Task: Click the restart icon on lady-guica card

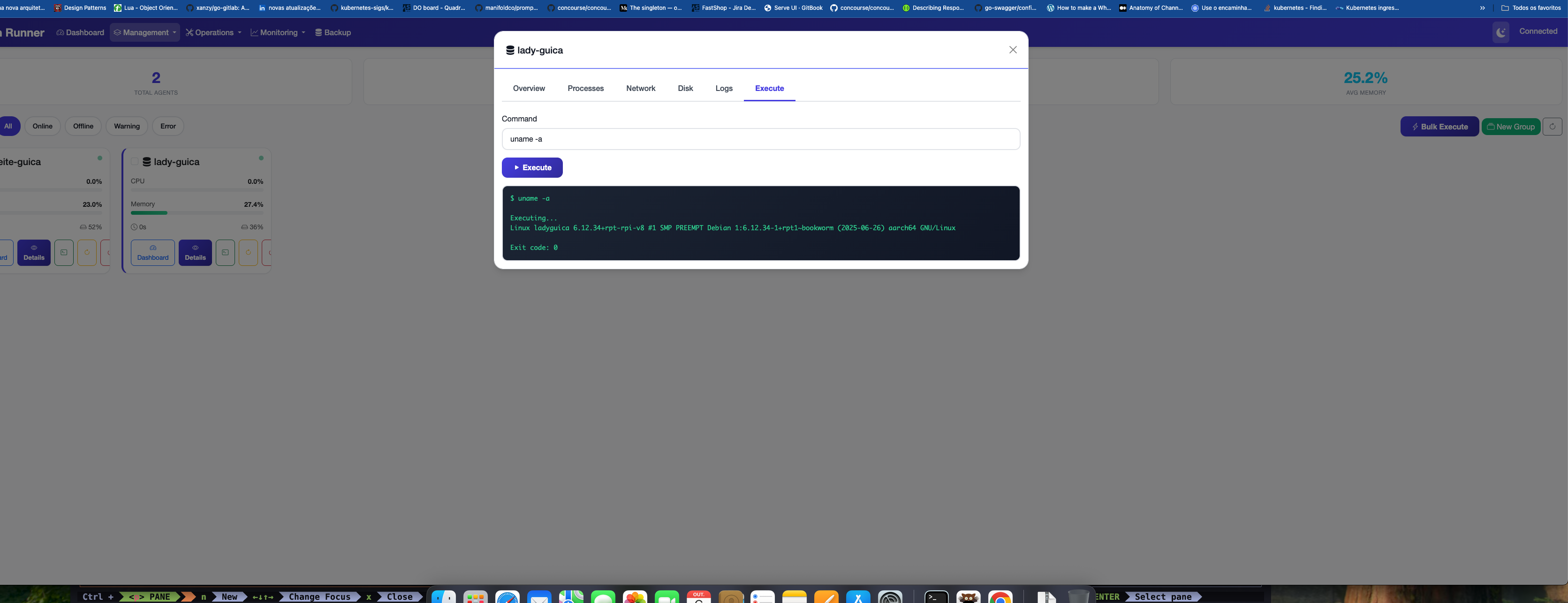Action: pos(248,253)
